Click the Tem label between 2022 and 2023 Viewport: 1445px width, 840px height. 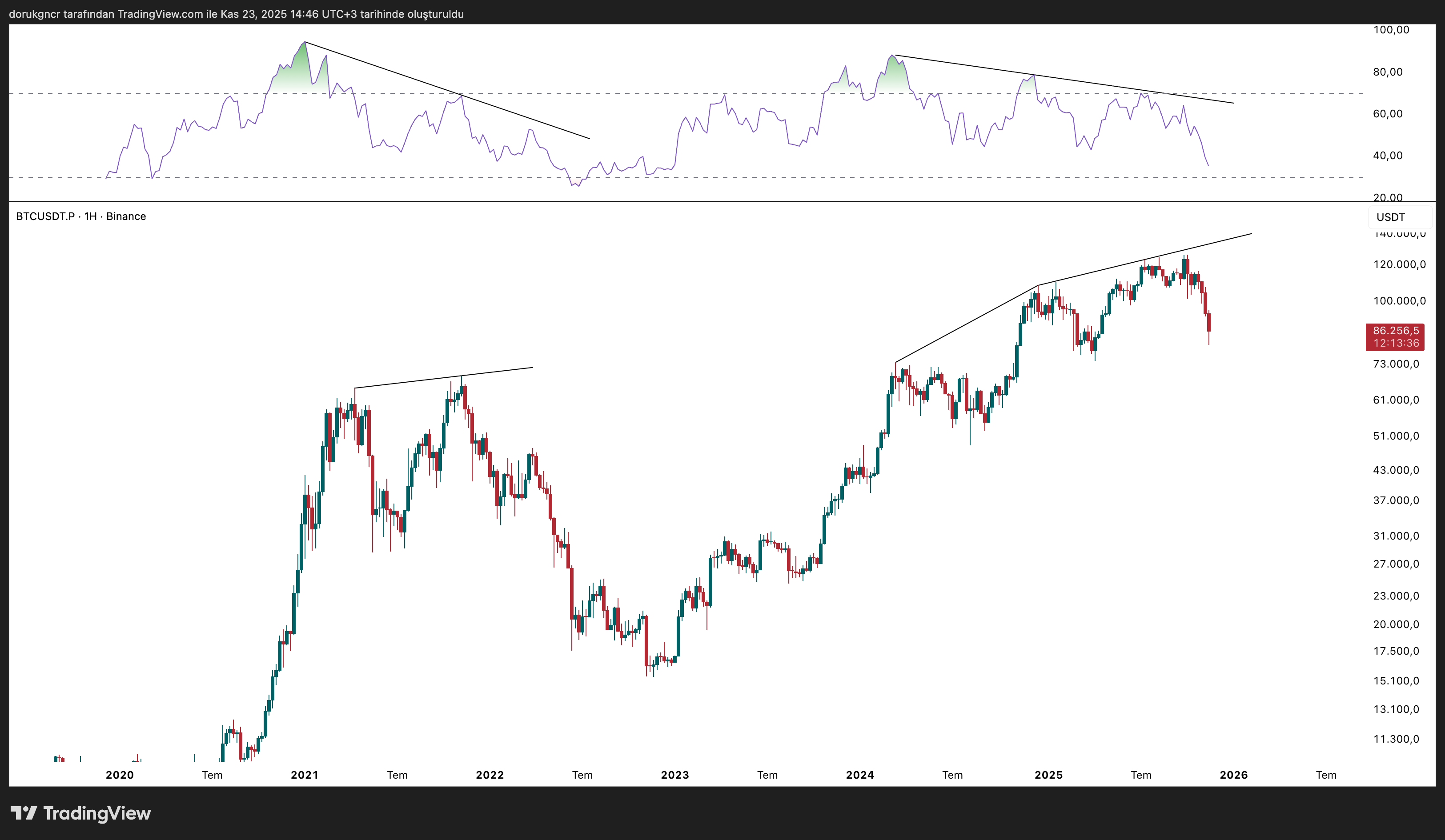pos(582,775)
